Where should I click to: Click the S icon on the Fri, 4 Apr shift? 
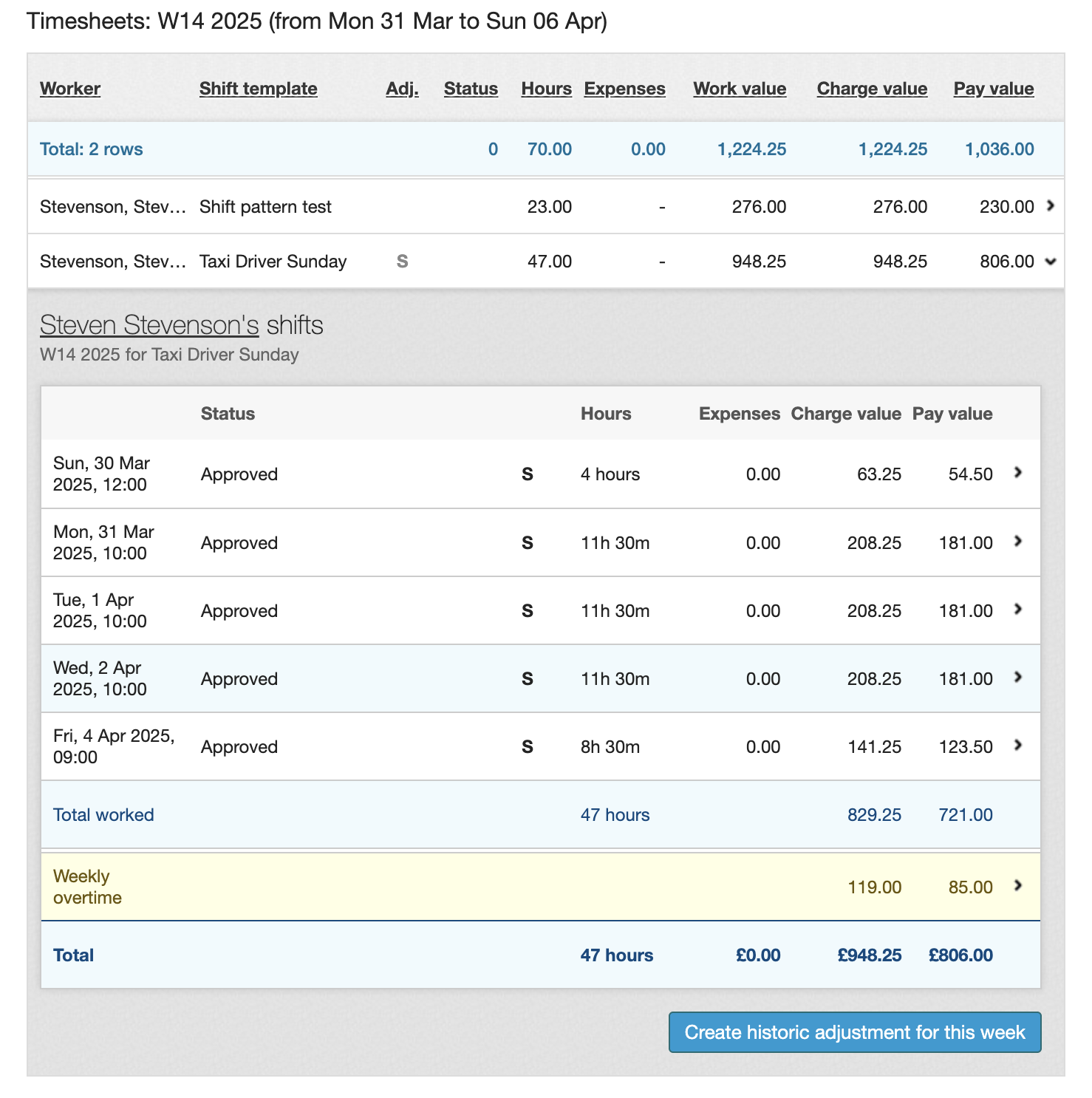click(x=528, y=747)
